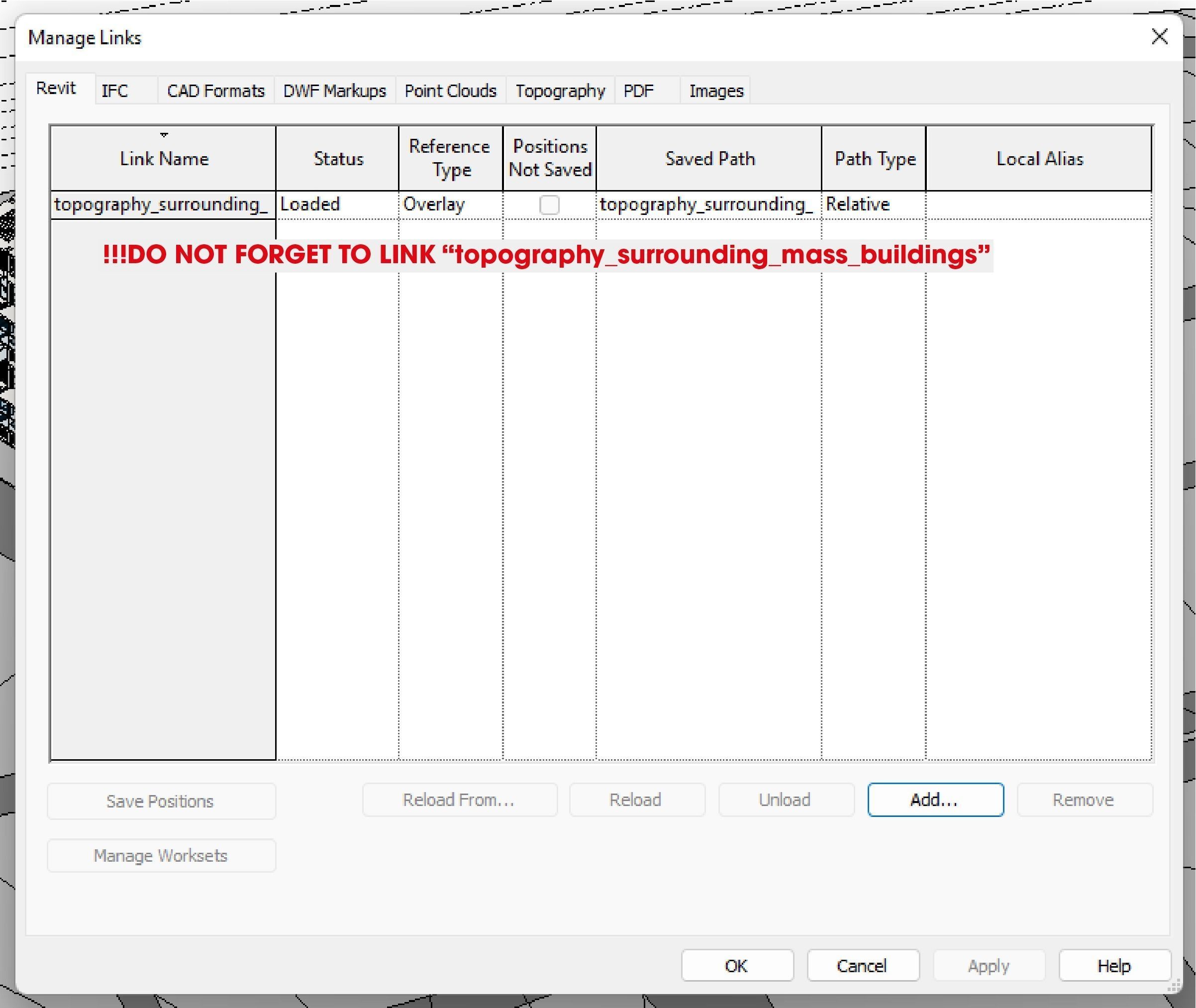Sort by Link Name column header
The image size is (1196, 1008).
pyautogui.click(x=163, y=158)
